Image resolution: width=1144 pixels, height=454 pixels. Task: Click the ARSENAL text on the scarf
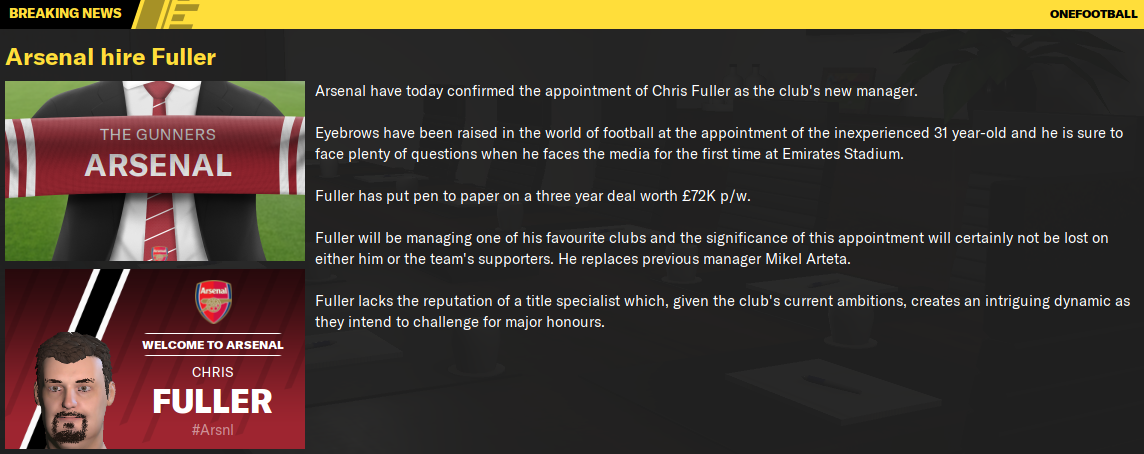point(157,165)
